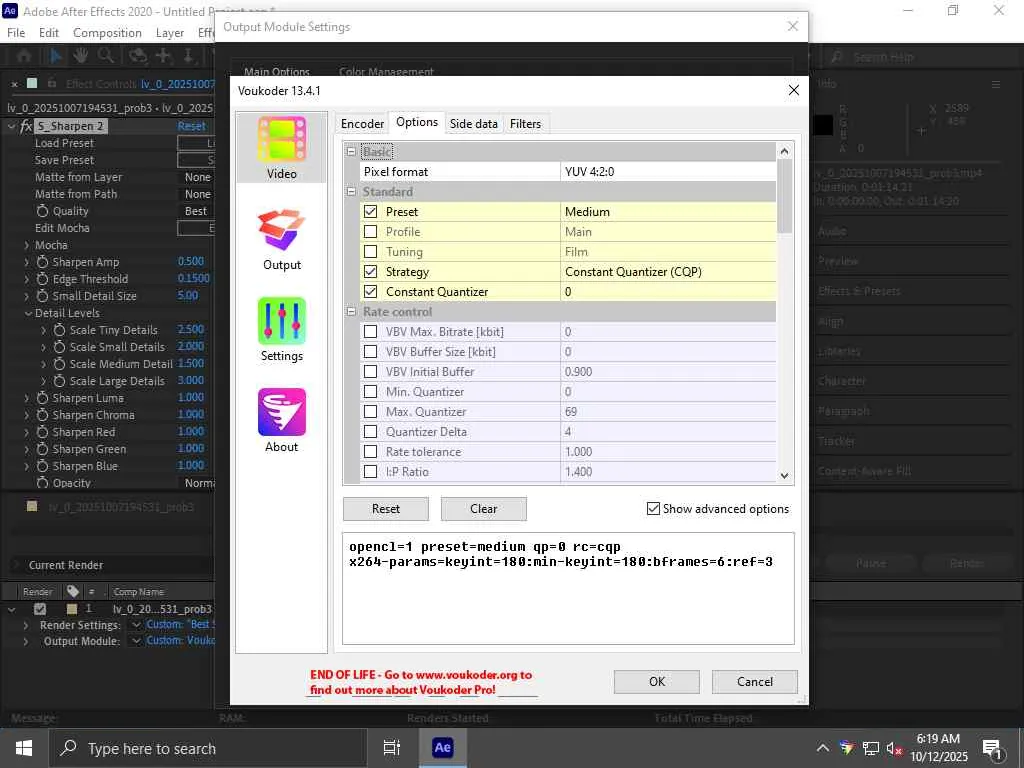1024x768 pixels.
Task: Click the Quality stopwatch icon
Action: click(42, 211)
